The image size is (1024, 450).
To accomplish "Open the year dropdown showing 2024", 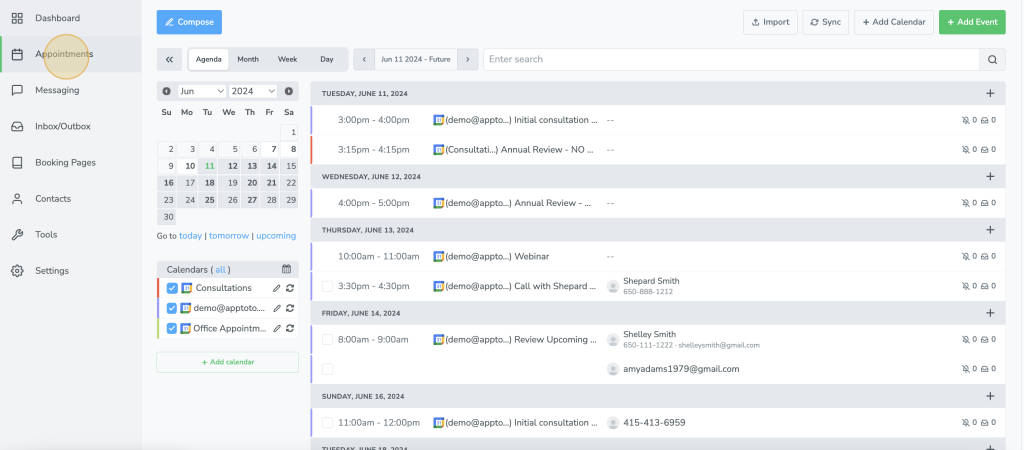I will [x=252, y=91].
